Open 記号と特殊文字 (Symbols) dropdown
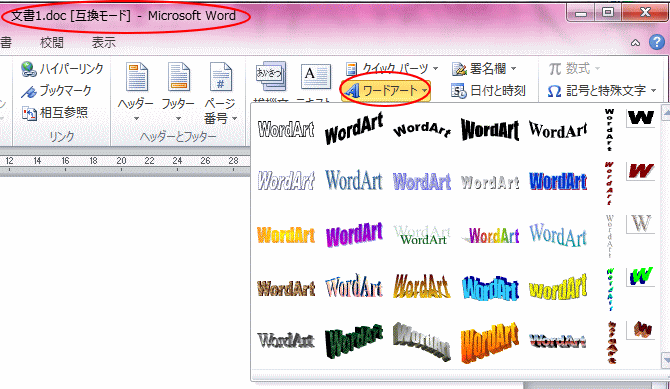Image resolution: width=670 pixels, height=389 pixels. pos(602,91)
